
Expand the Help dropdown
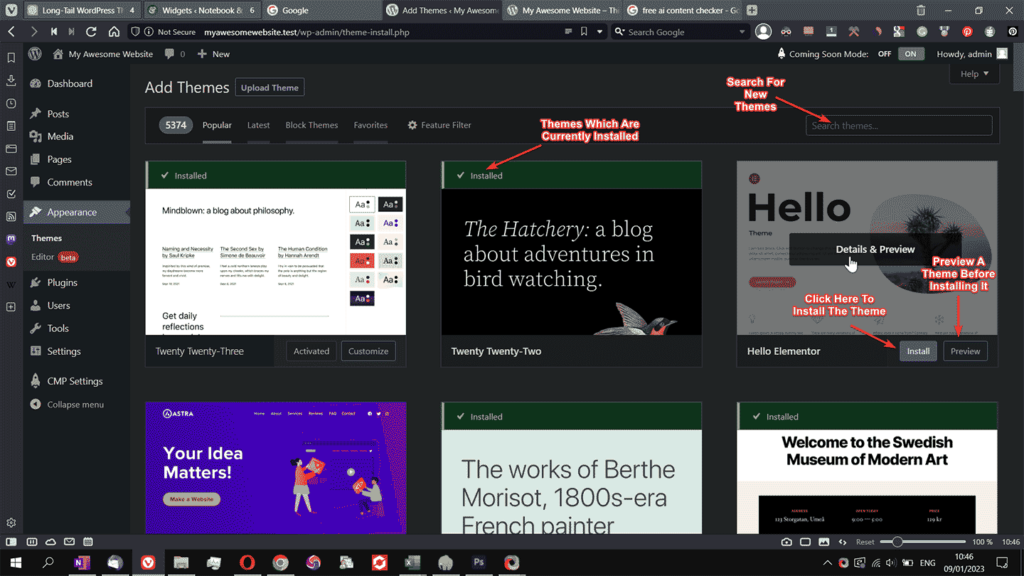tap(974, 74)
